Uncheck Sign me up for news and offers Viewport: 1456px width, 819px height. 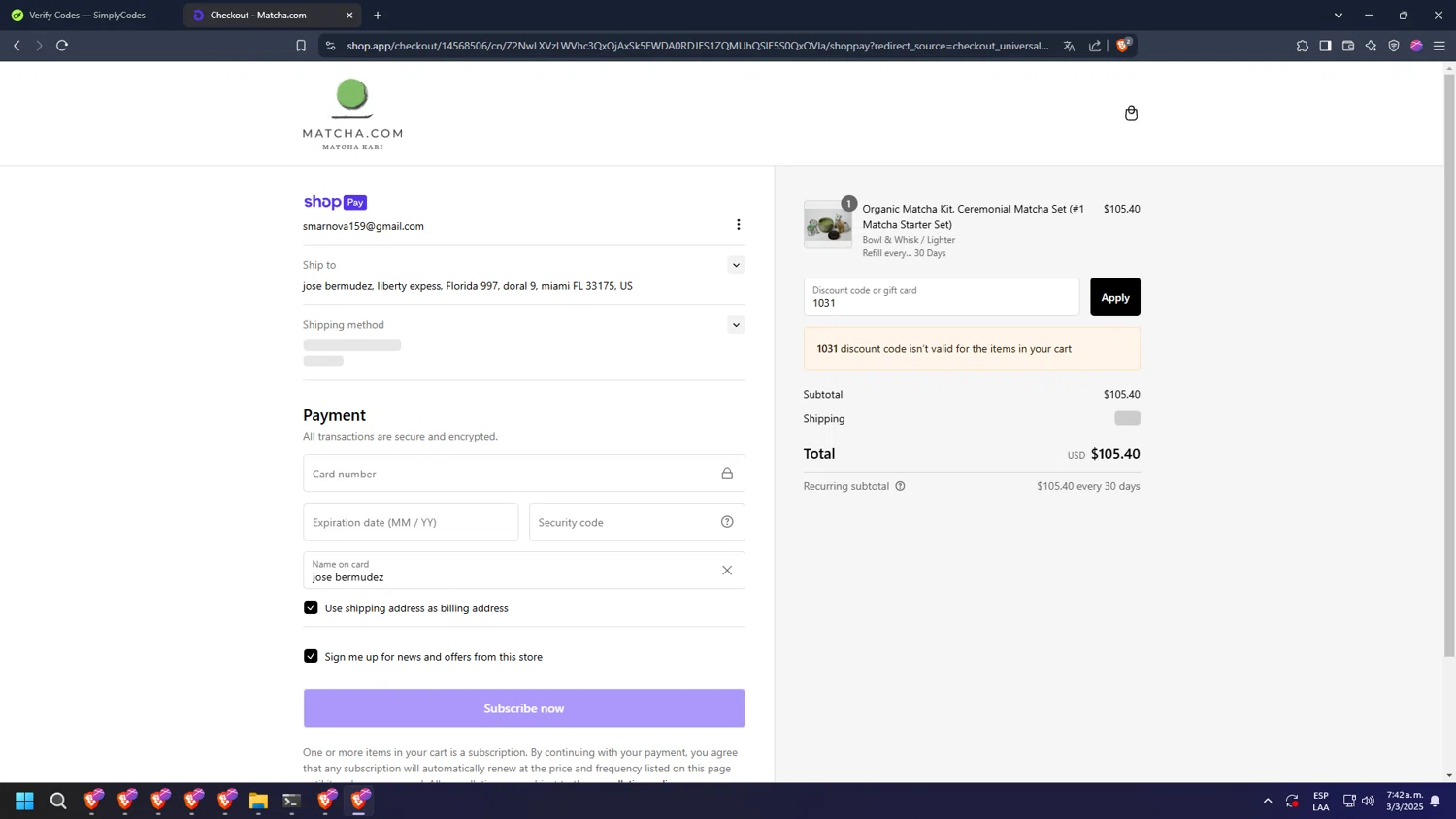[311, 656]
